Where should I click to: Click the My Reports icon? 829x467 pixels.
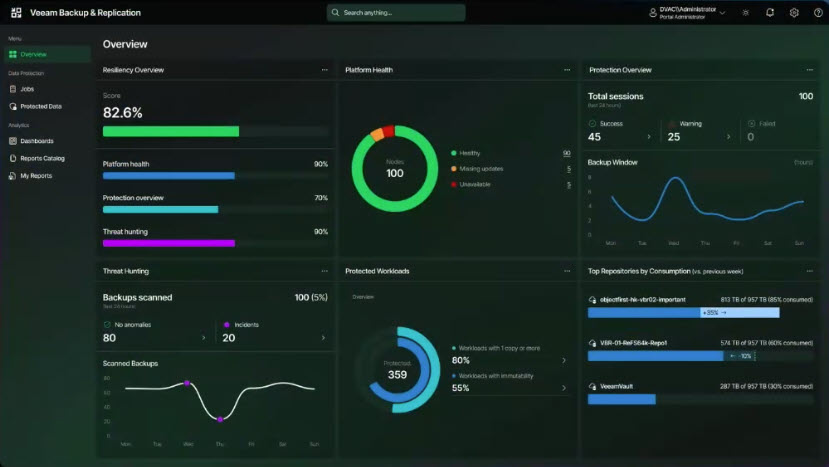click(13, 176)
